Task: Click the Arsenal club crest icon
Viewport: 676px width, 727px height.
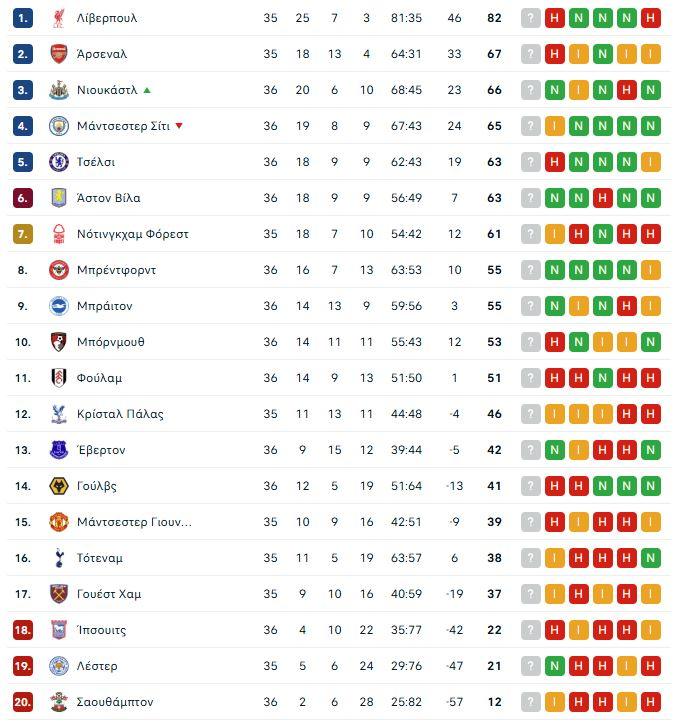Action: pyautogui.click(x=59, y=54)
